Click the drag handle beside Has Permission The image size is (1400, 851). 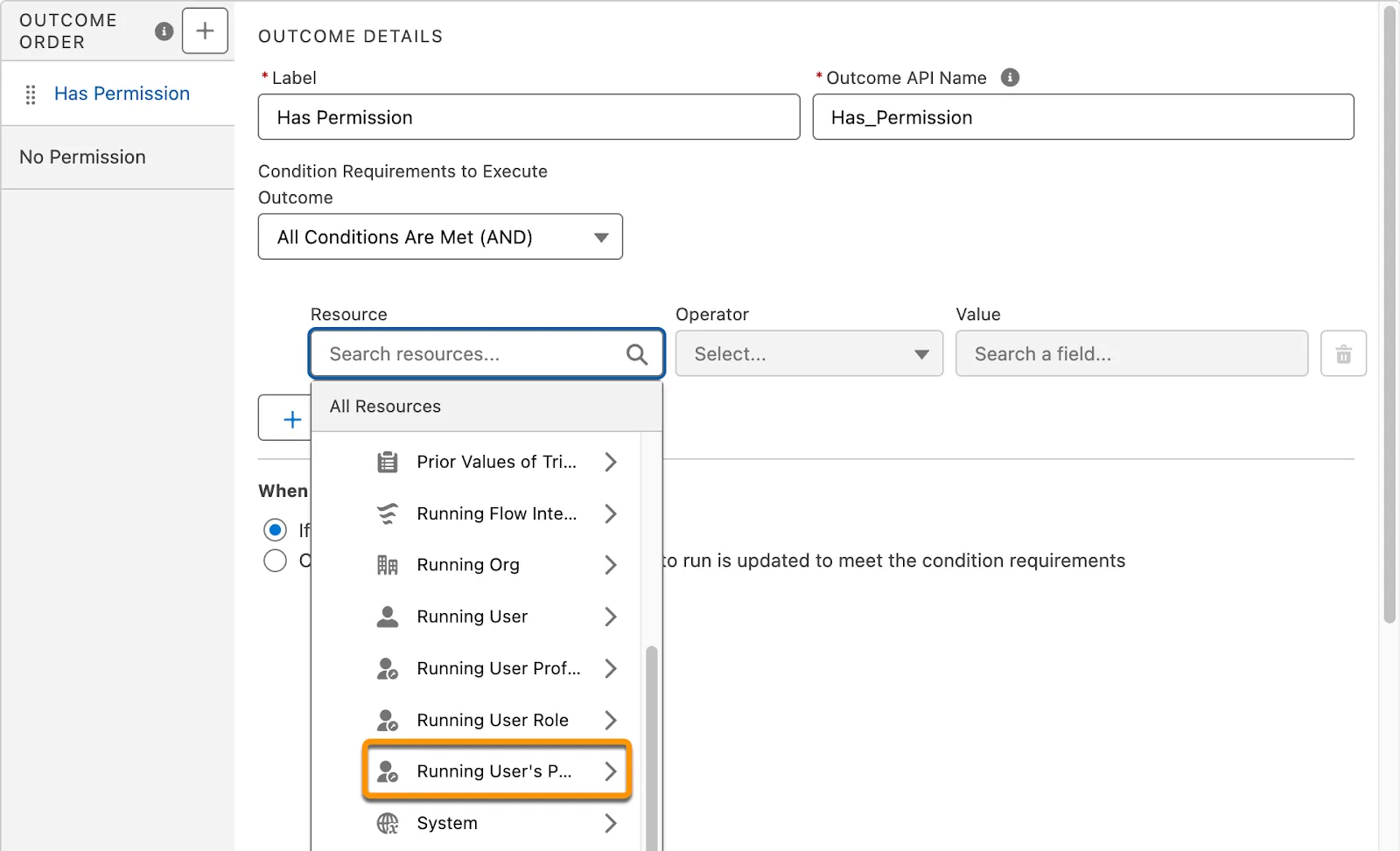pyautogui.click(x=31, y=94)
